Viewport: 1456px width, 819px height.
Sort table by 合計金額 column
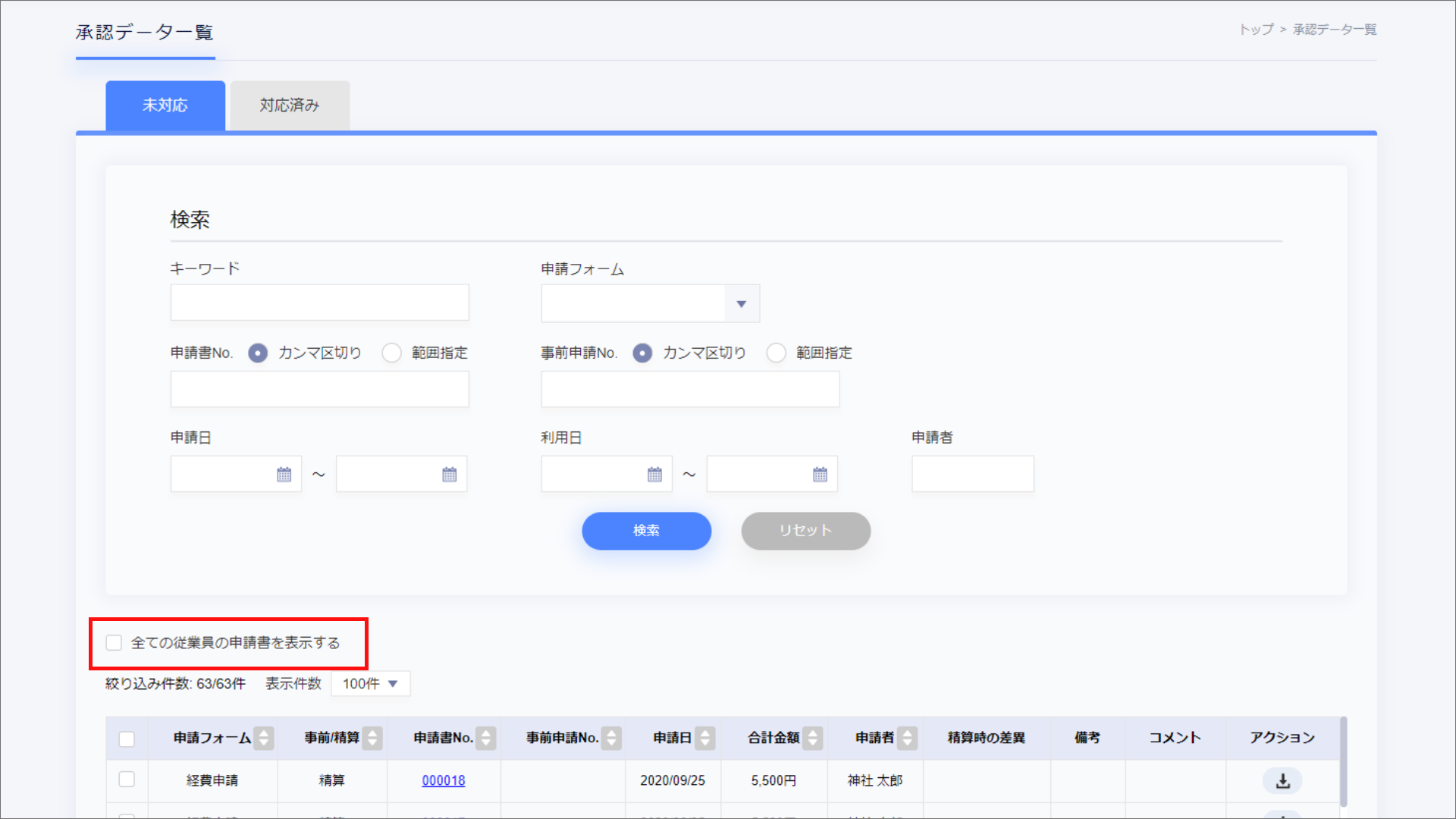pyautogui.click(x=812, y=738)
